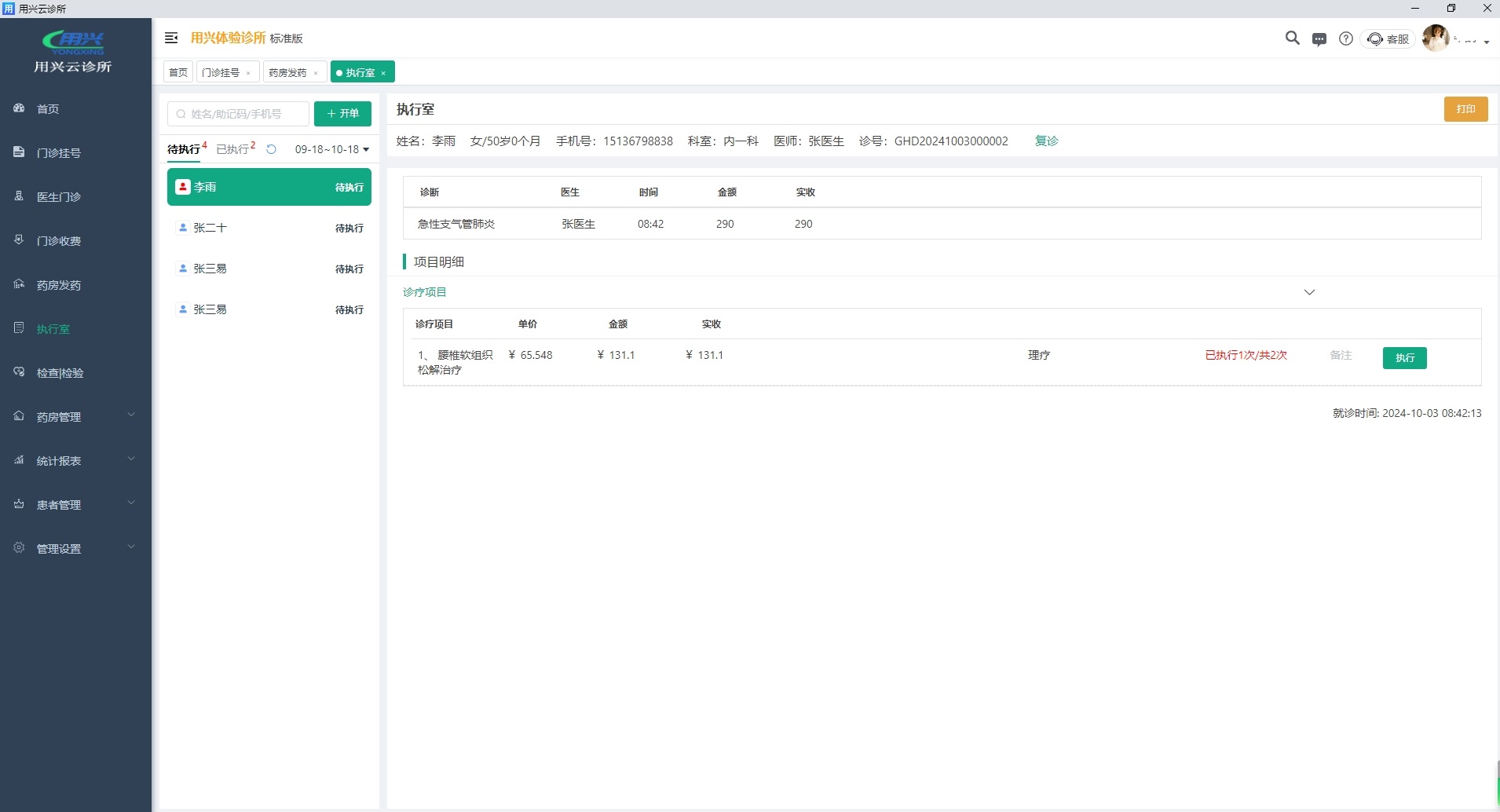
Task: Select 执行室 sidebar icon
Action: click(x=19, y=328)
